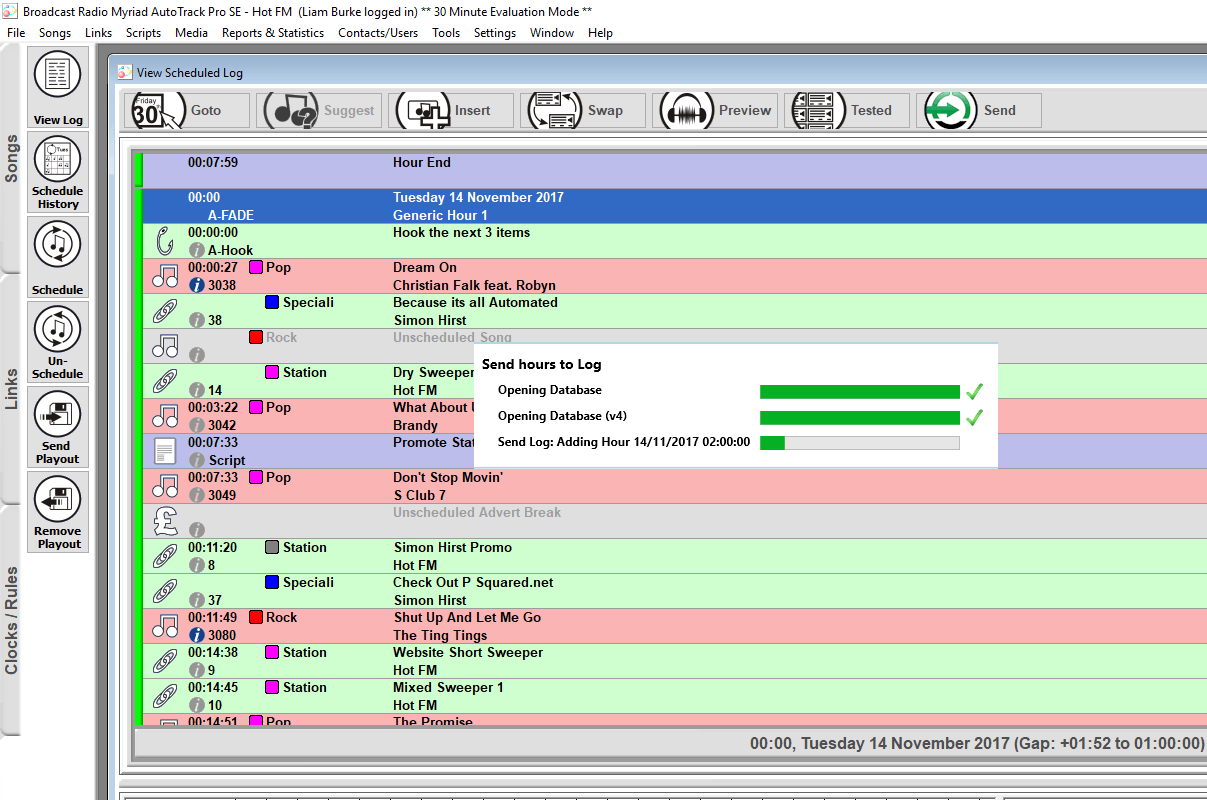Click the Send Log progress bar
Image resolution: width=1207 pixels, height=800 pixels.
coord(858,442)
